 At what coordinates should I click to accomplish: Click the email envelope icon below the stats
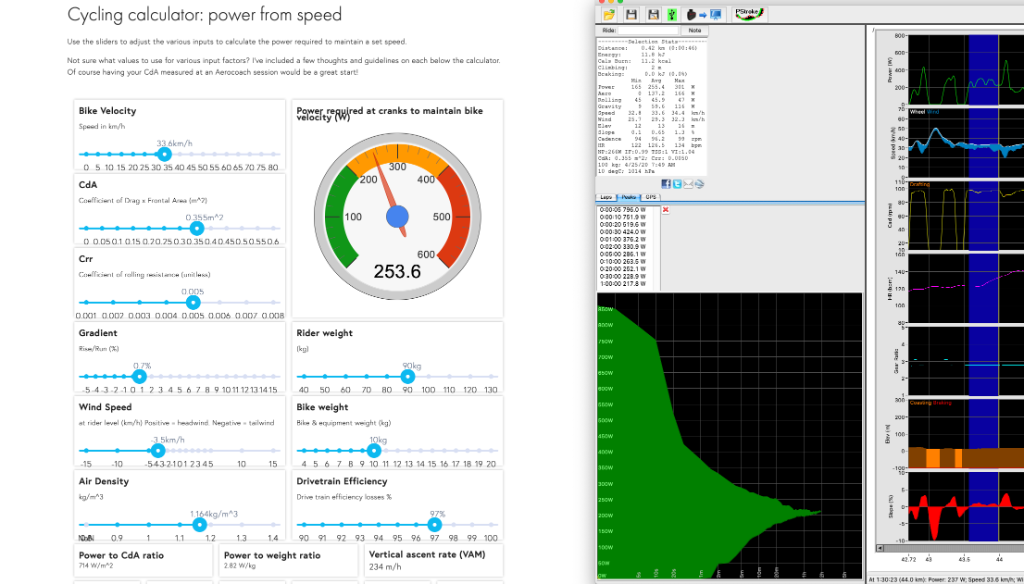[x=688, y=184]
